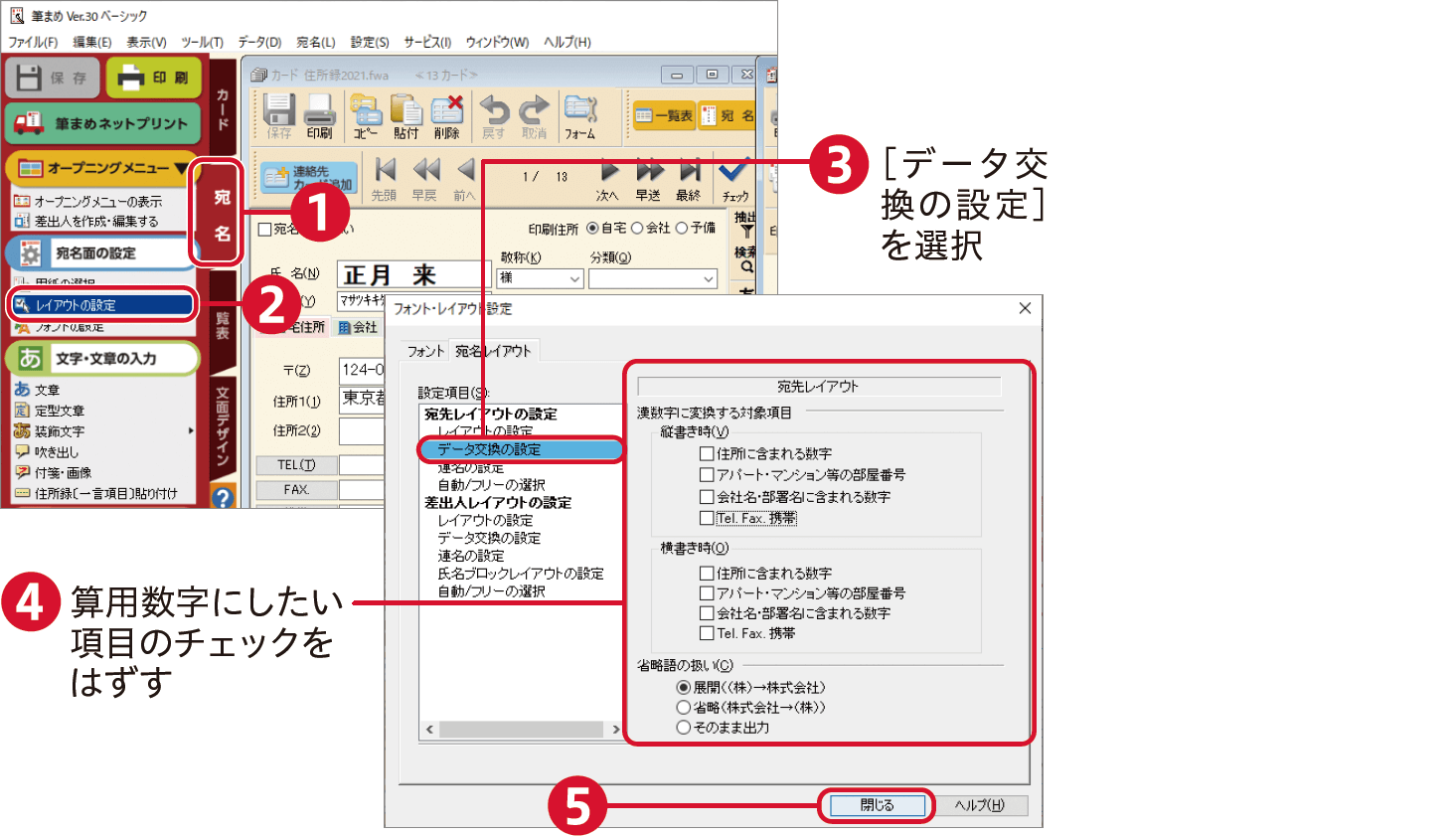Screen dimensions: 1456x836
Task: Toggle 縦書き時 アパート・マンション等の部屋番号 checkbox
Action: pos(707,475)
